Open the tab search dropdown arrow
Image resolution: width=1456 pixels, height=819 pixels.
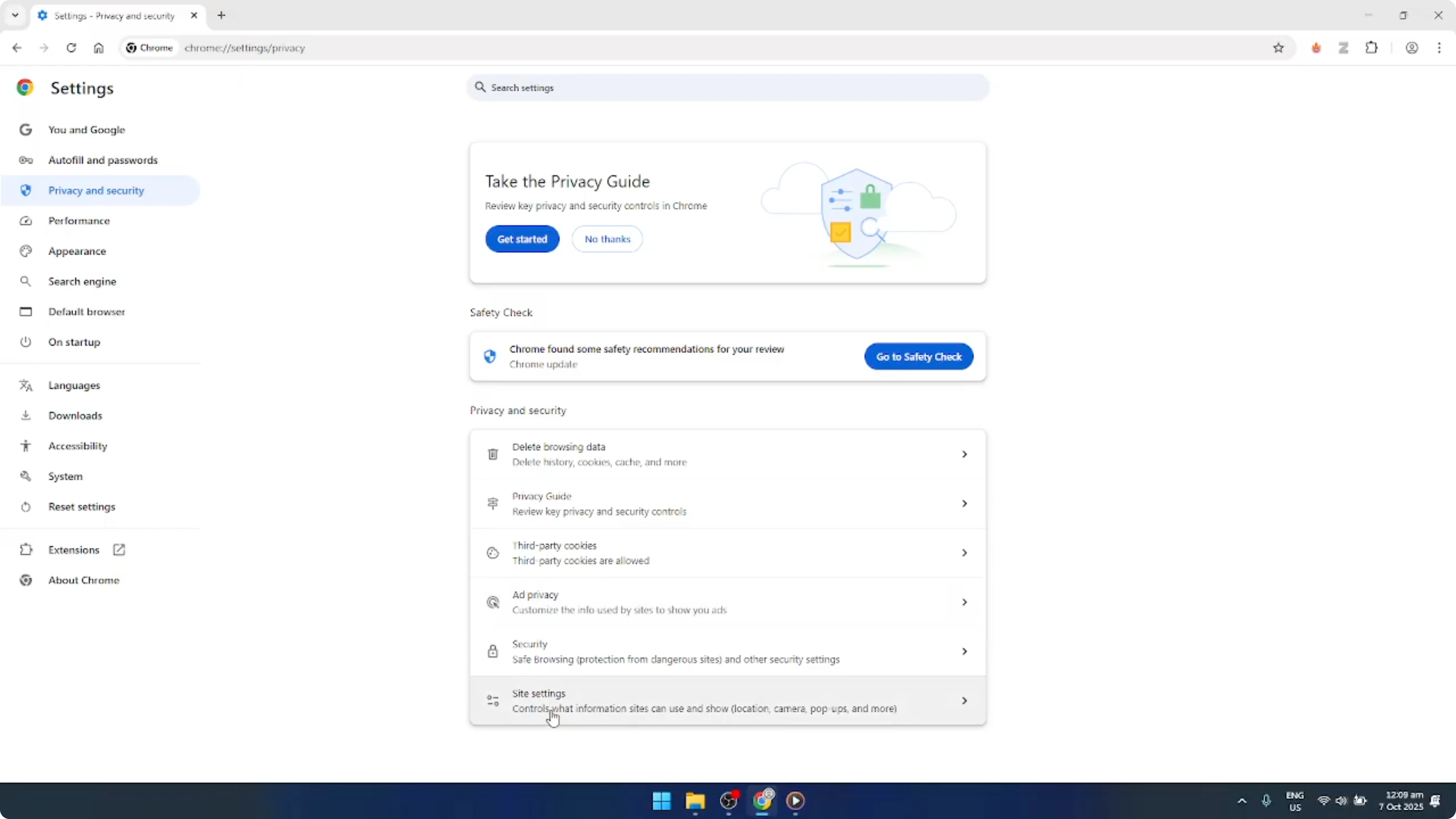15,15
